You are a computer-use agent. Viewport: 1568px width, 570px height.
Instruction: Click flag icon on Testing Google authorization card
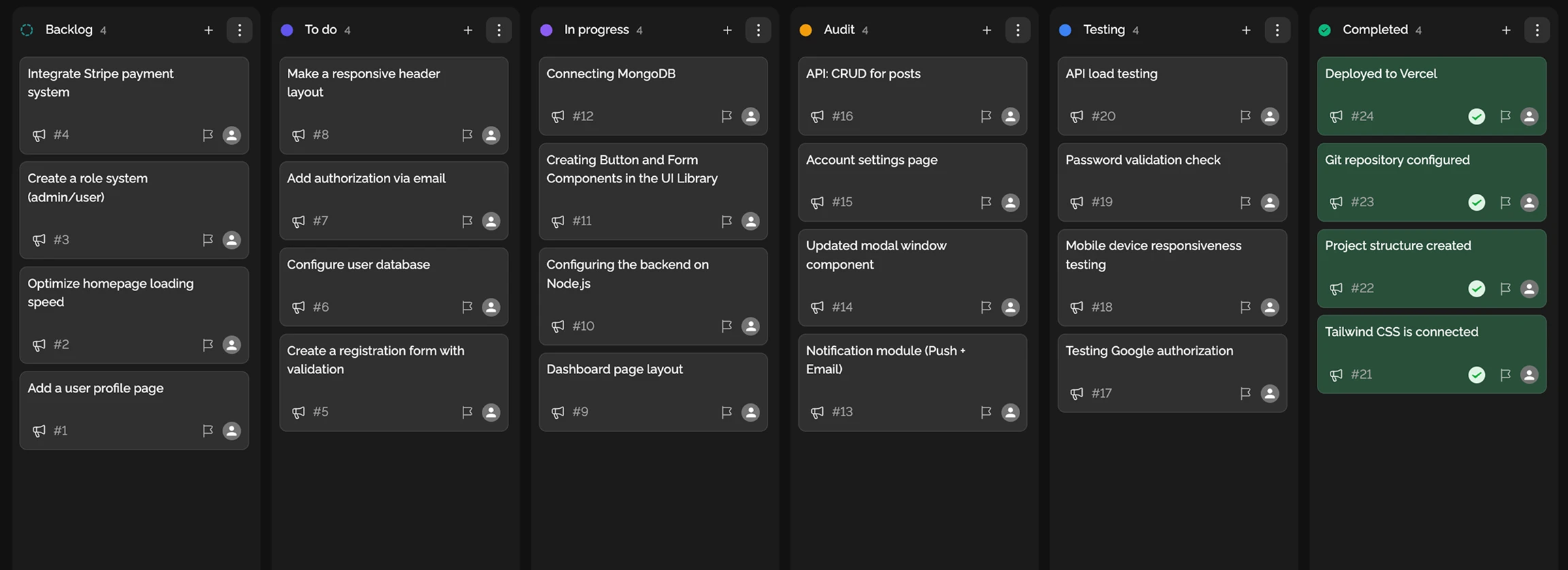point(1245,393)
